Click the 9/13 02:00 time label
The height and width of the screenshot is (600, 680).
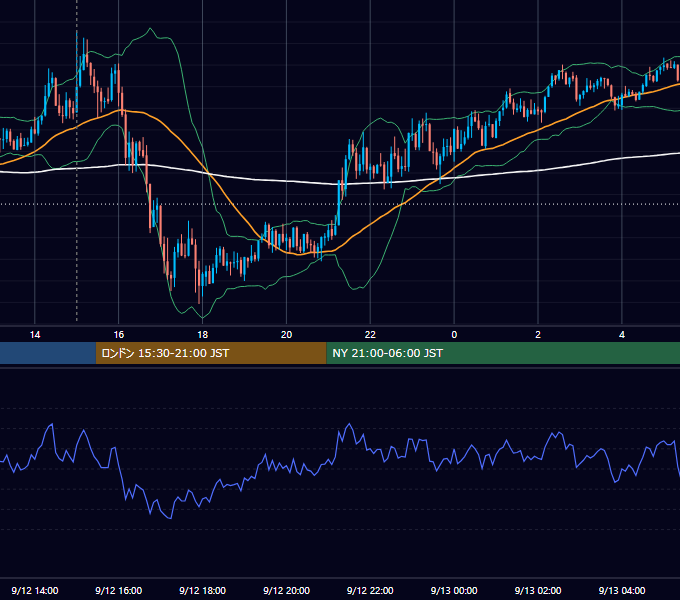coord(538,590)
